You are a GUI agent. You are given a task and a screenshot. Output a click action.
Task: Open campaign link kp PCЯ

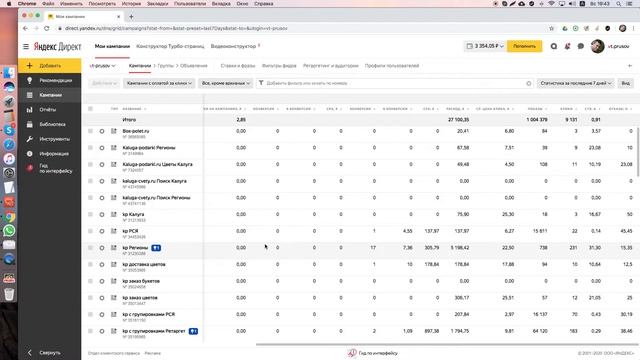point(131,231)
